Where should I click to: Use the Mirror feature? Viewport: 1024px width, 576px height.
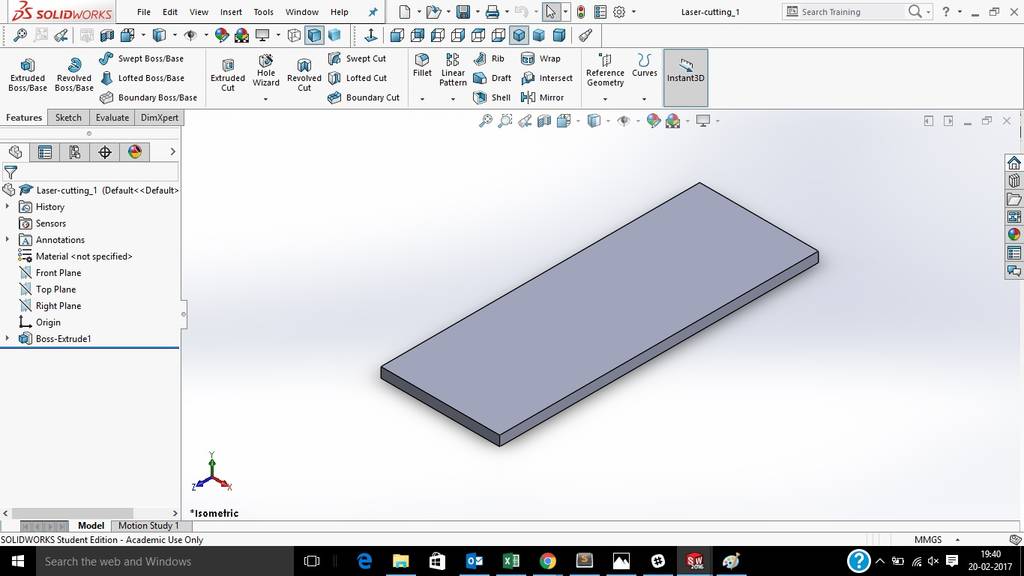click(x=542, y=98)
